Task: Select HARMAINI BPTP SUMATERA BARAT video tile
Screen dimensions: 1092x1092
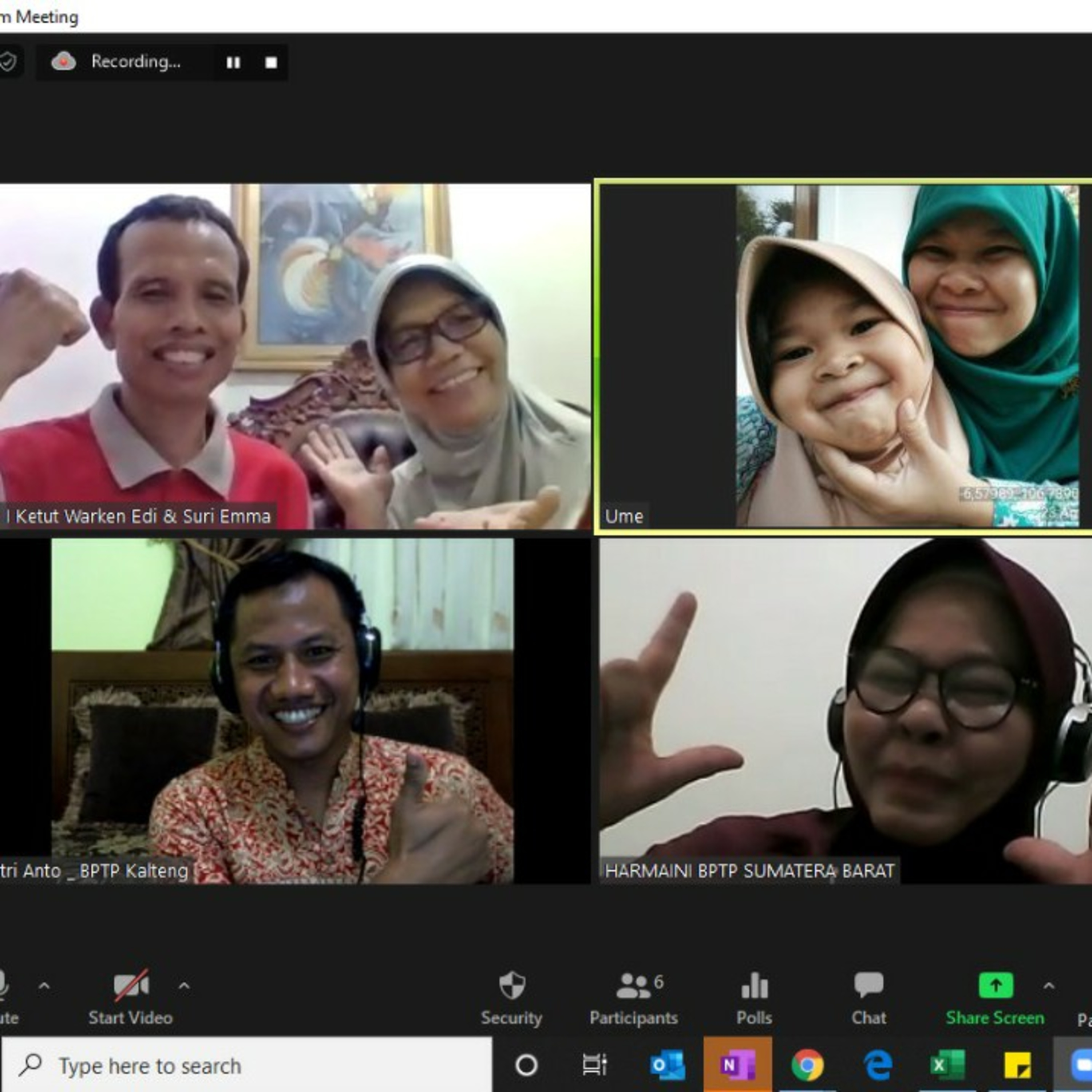Action: (x=844, y=711)
